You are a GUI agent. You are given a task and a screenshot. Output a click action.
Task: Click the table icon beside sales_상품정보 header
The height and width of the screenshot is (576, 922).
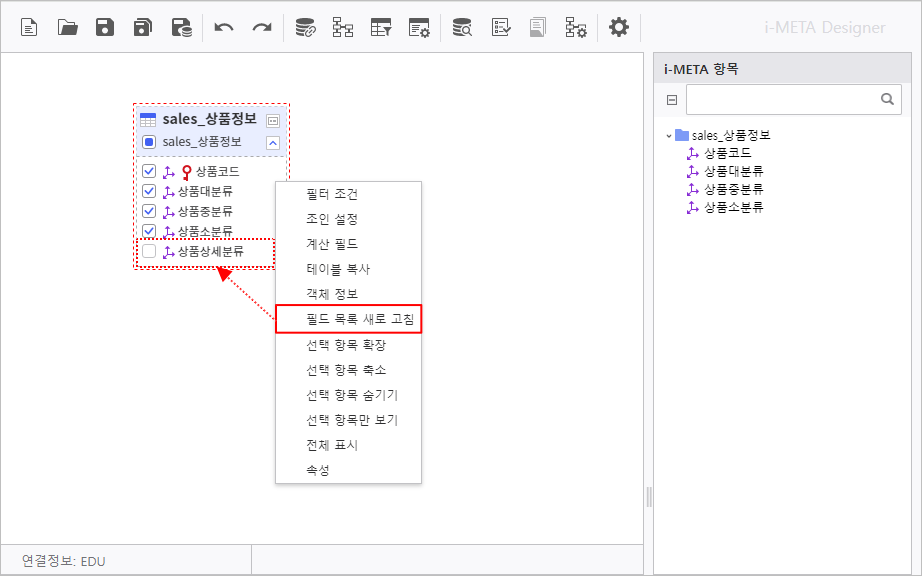(x=148, y=120)
